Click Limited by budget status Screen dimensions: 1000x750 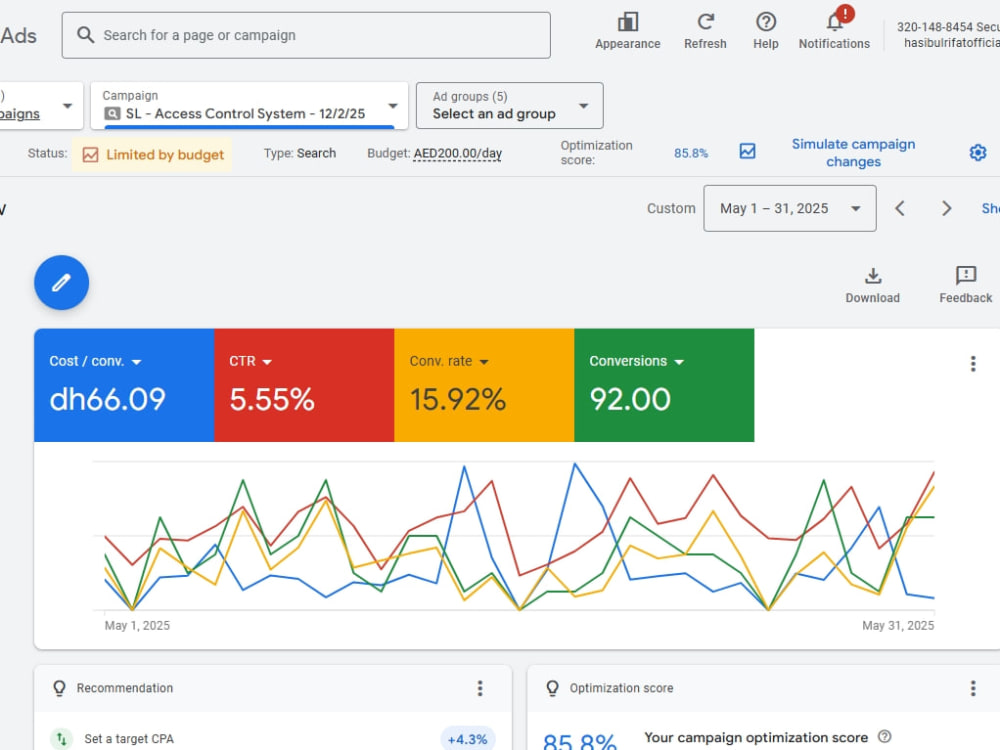(152, 154)
